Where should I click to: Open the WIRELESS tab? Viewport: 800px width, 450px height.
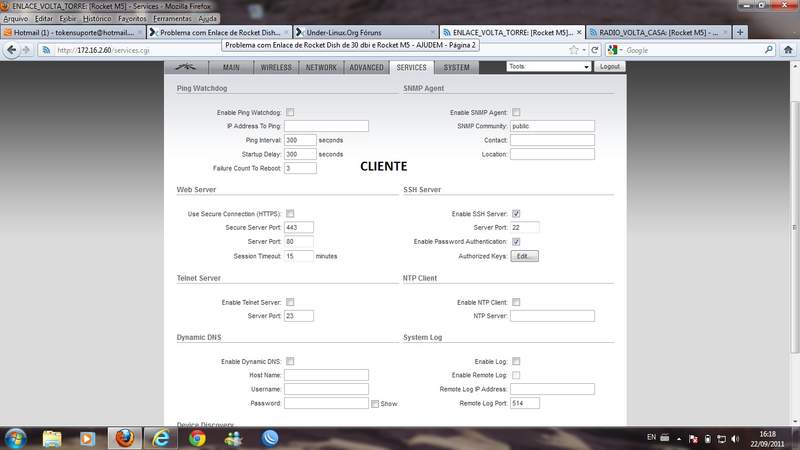tap(276, 67)
